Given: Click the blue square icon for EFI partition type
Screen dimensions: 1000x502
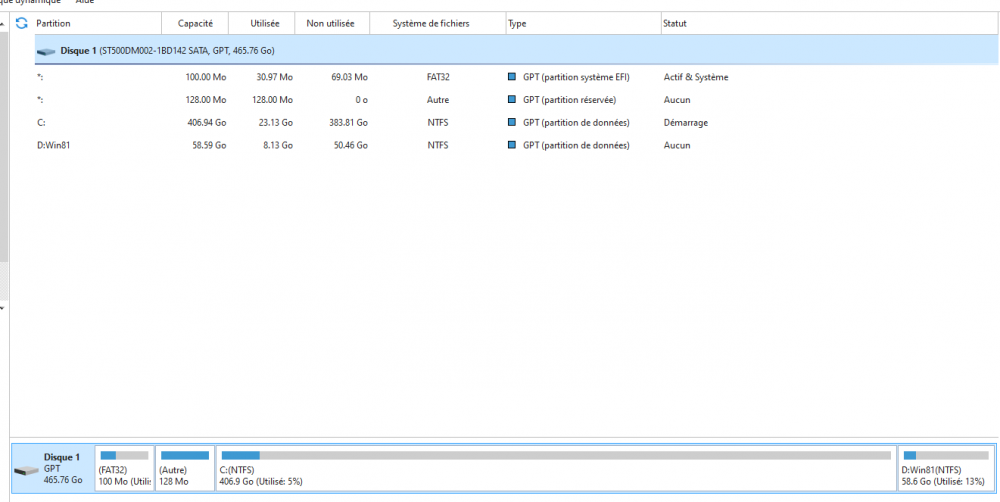Looking at the screenshot, I should tap(513, 77).
